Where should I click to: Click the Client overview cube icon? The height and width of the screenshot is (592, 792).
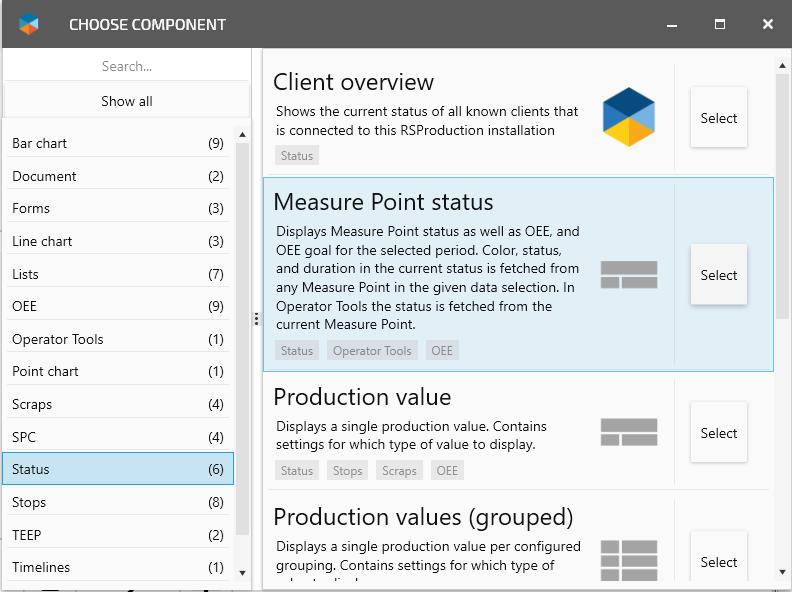click(629, 117)
